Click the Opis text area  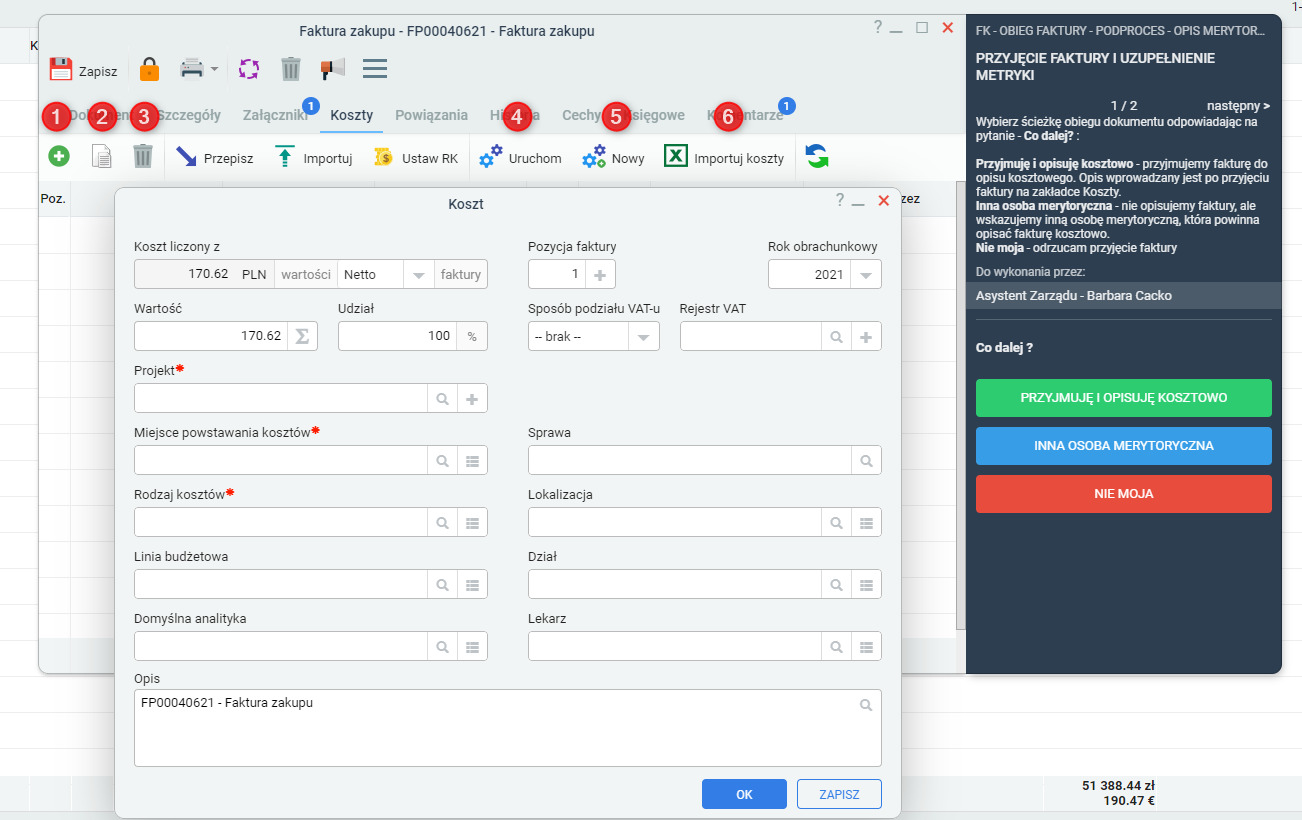click(507, 728)
